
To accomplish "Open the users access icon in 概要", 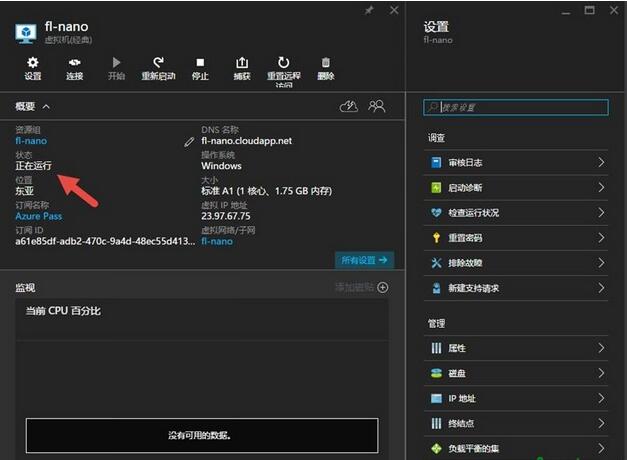I will point(377,106).
